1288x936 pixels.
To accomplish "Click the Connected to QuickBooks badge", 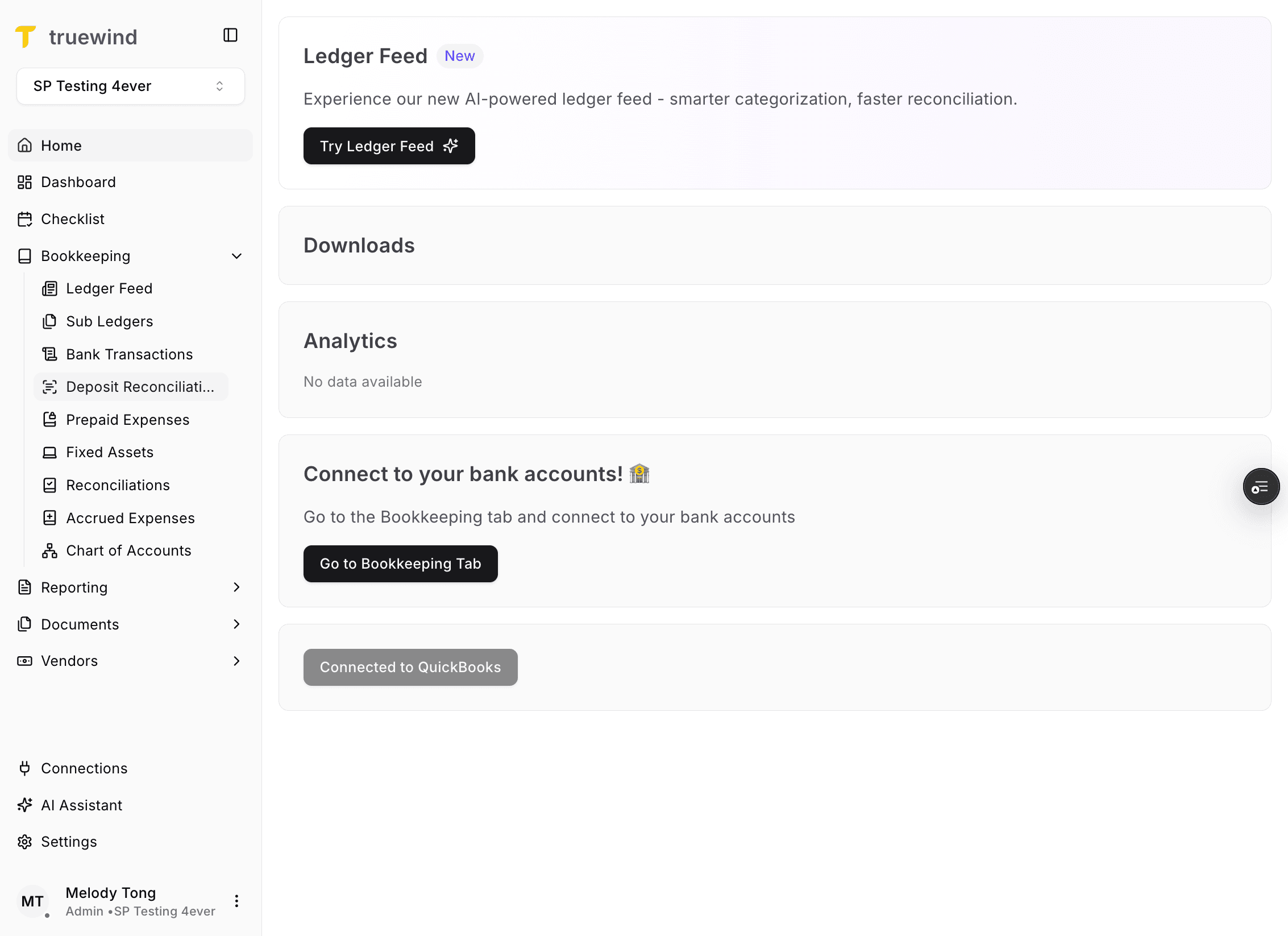I will point(410,667).
